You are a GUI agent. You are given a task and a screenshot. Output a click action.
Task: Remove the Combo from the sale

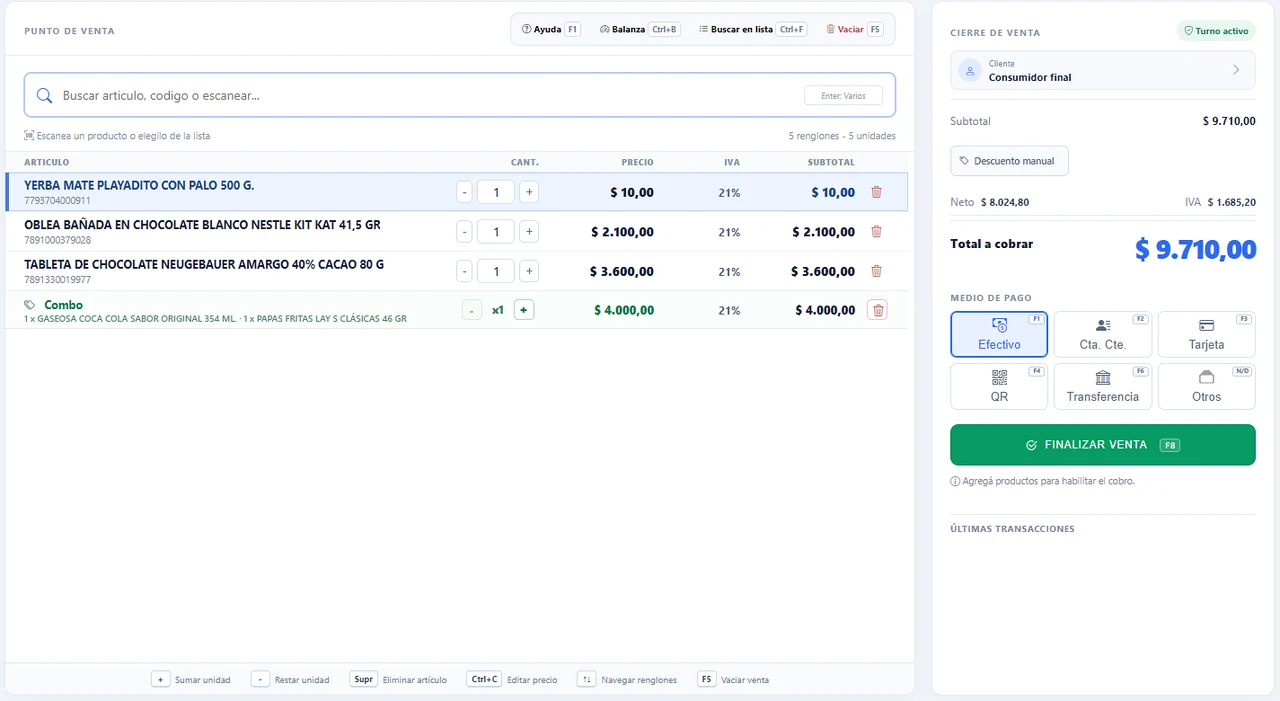pyautogui.click(x=878, y=310)
